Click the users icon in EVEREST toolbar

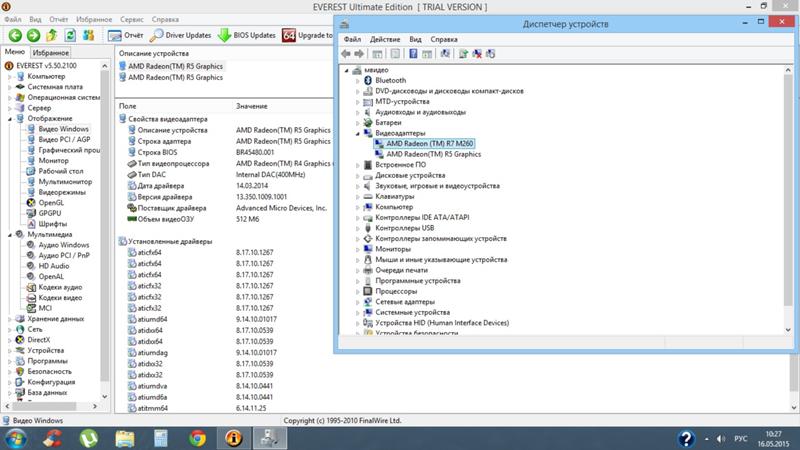89,35
